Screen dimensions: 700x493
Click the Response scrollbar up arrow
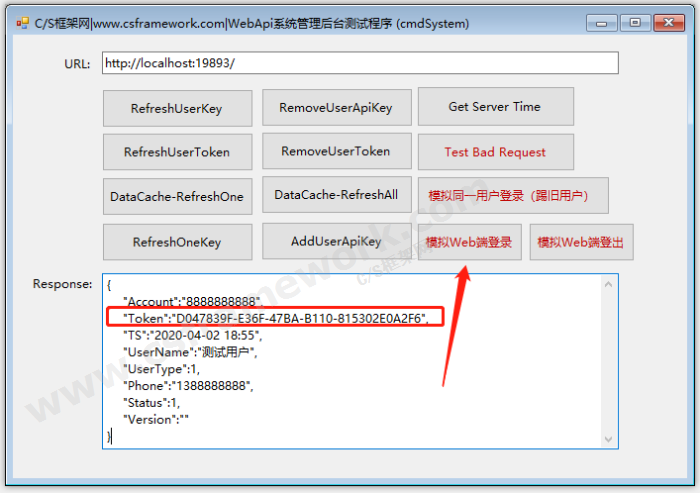tap(609, 285)
